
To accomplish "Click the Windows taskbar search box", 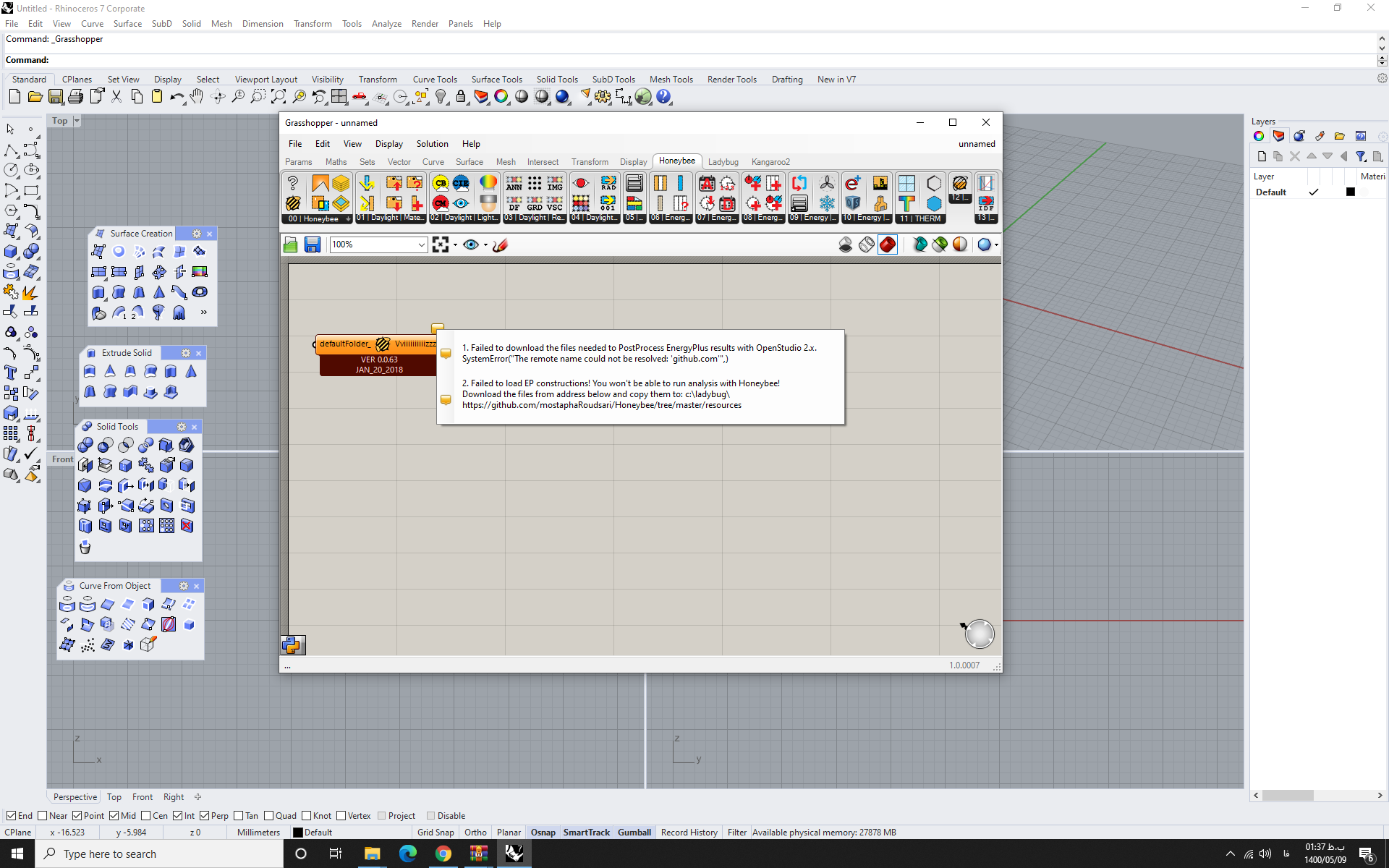I will pyautogui.click(x=159, y=854).
